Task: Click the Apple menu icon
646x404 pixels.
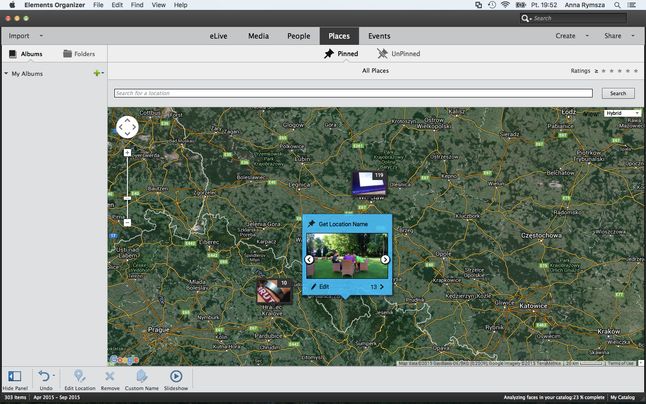Action: pyautogui.click(x=12, y=5)
